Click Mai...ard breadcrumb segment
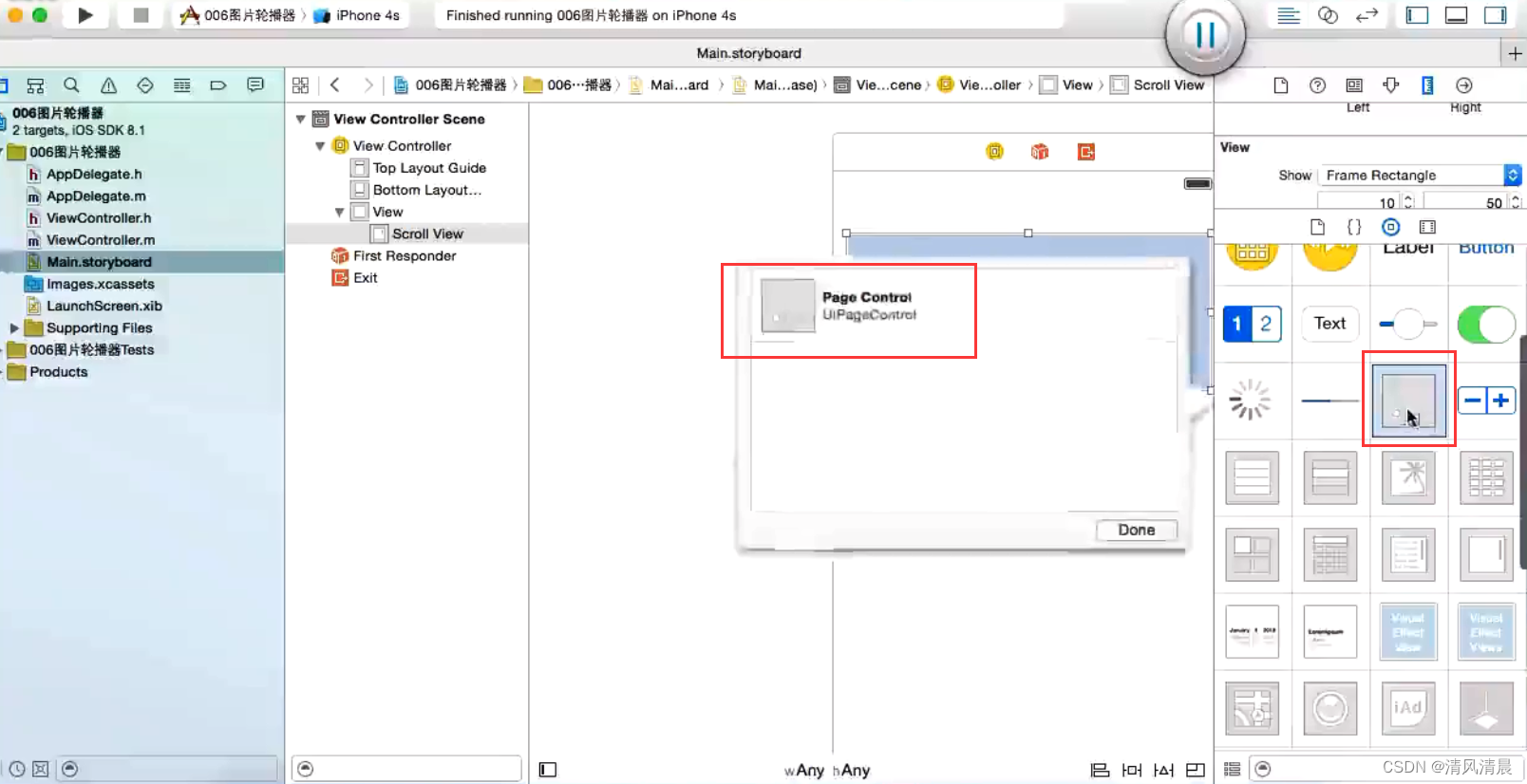 point(669,84)
